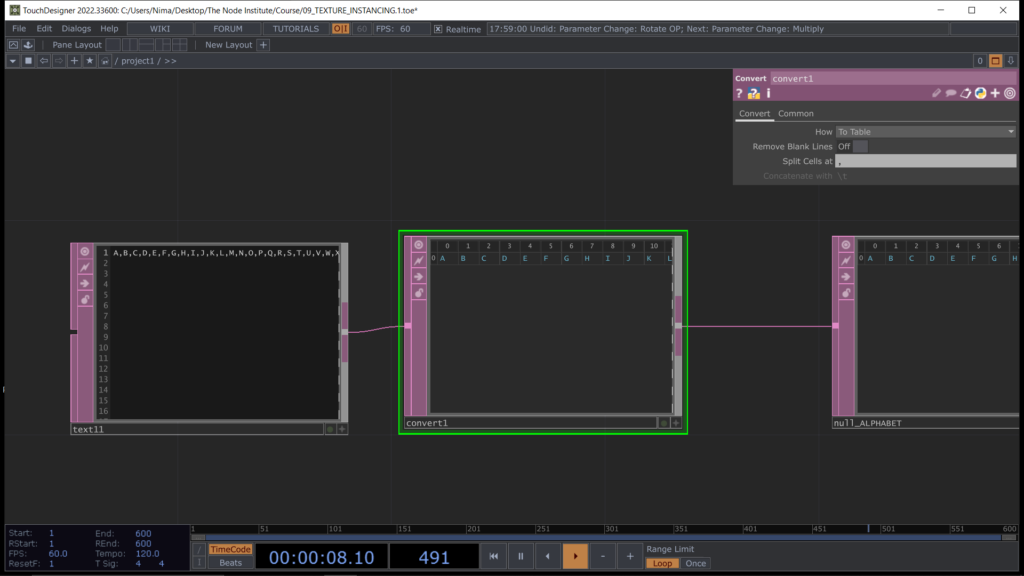This screenshot has width=1024, height=576.
Task: Set Range Limit to Once
Action: pos(696,564)
